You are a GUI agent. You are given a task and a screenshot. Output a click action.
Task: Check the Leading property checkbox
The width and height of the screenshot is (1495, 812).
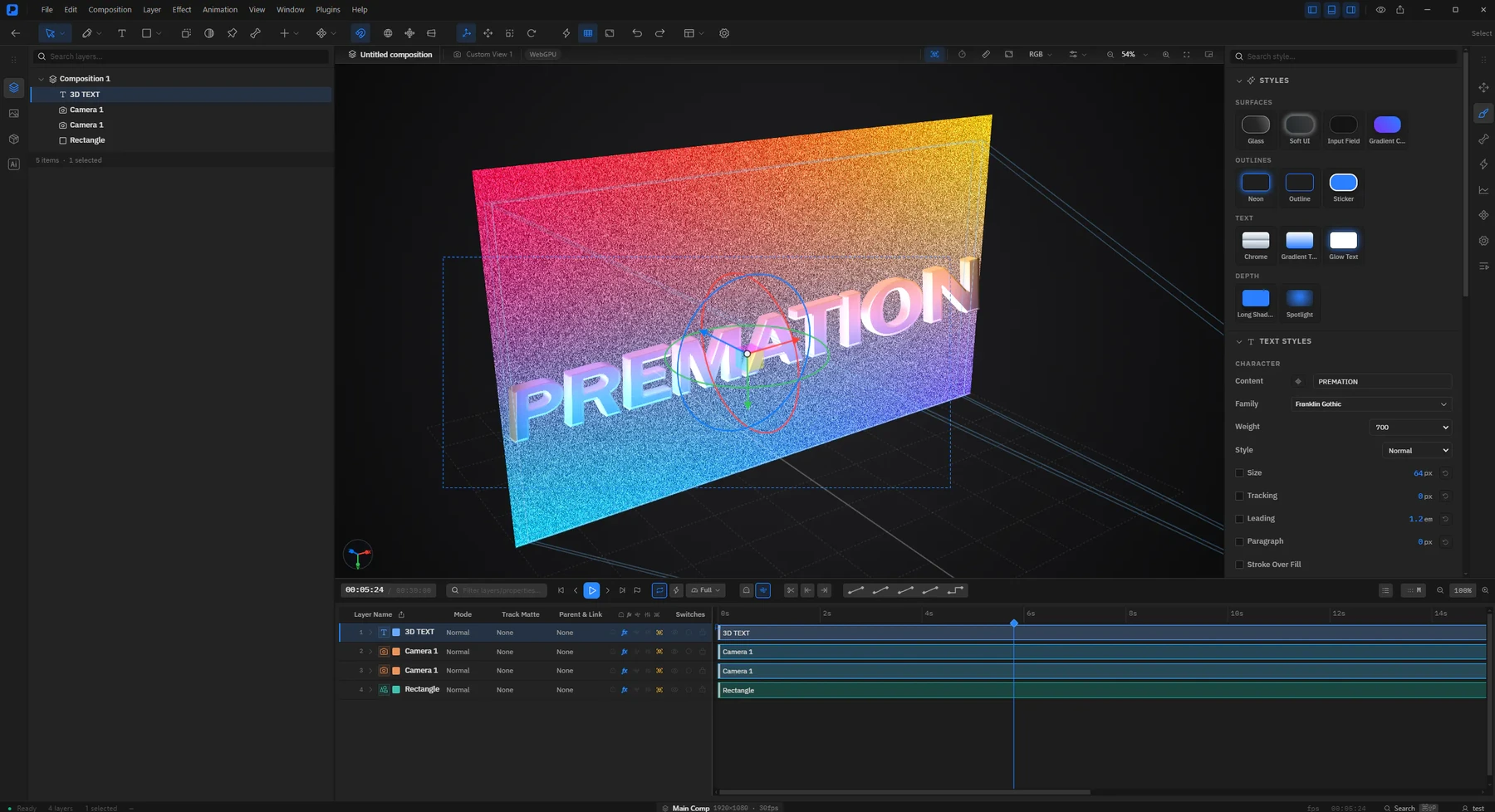1239,519
